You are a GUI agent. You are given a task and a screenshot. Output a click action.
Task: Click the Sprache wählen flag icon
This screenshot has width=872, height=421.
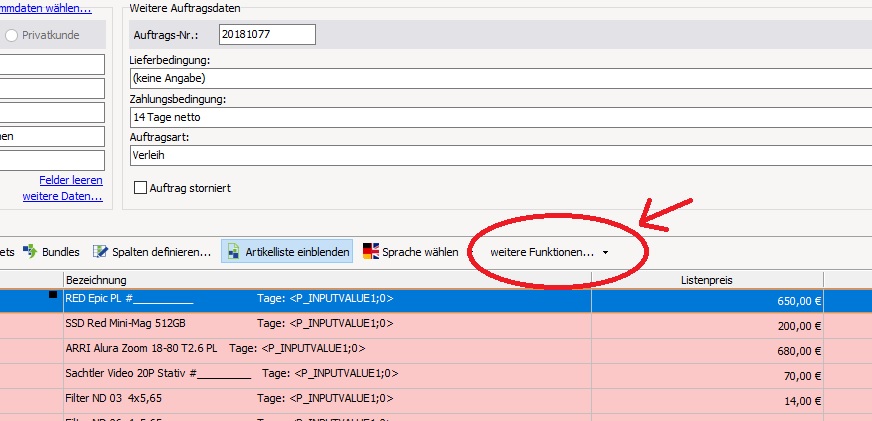click(x=370, y=251)
